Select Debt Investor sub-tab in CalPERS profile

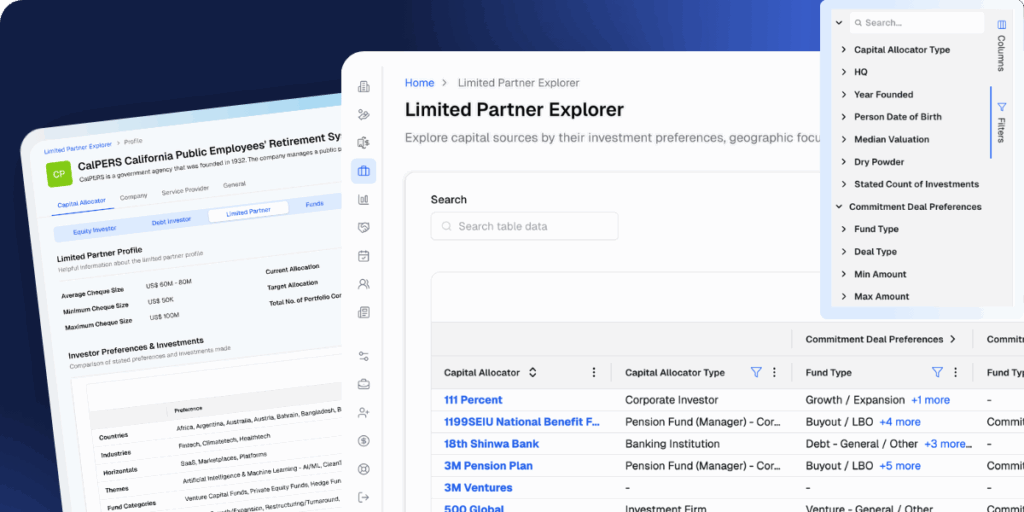click(171, 221)
